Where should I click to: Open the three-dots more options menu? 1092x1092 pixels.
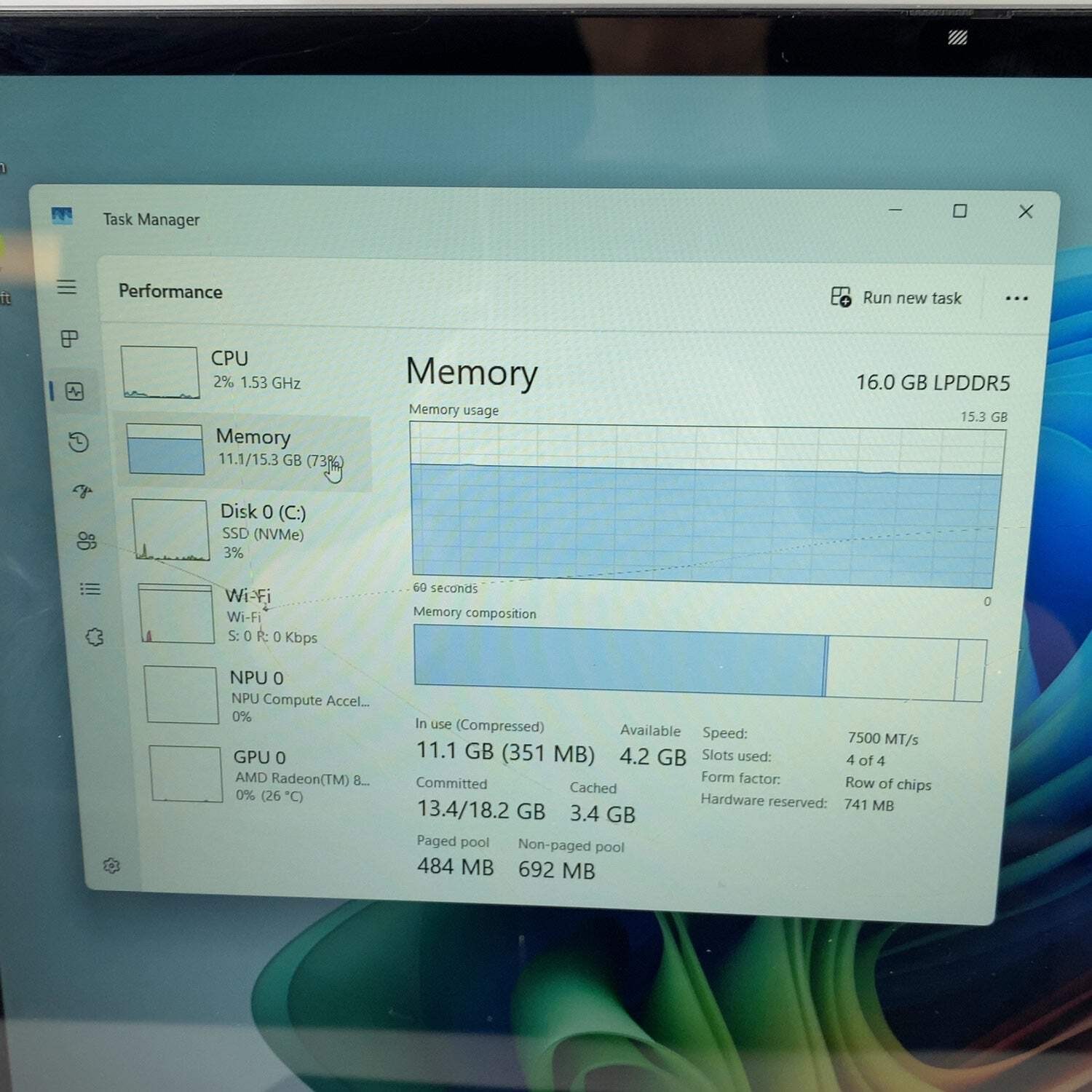click(x=1016, y=298)
